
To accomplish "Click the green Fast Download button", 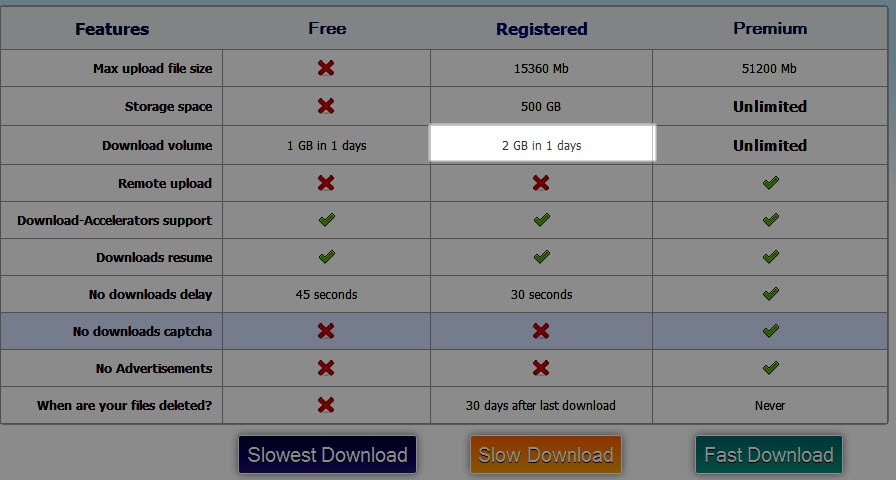I will point(769,455).
